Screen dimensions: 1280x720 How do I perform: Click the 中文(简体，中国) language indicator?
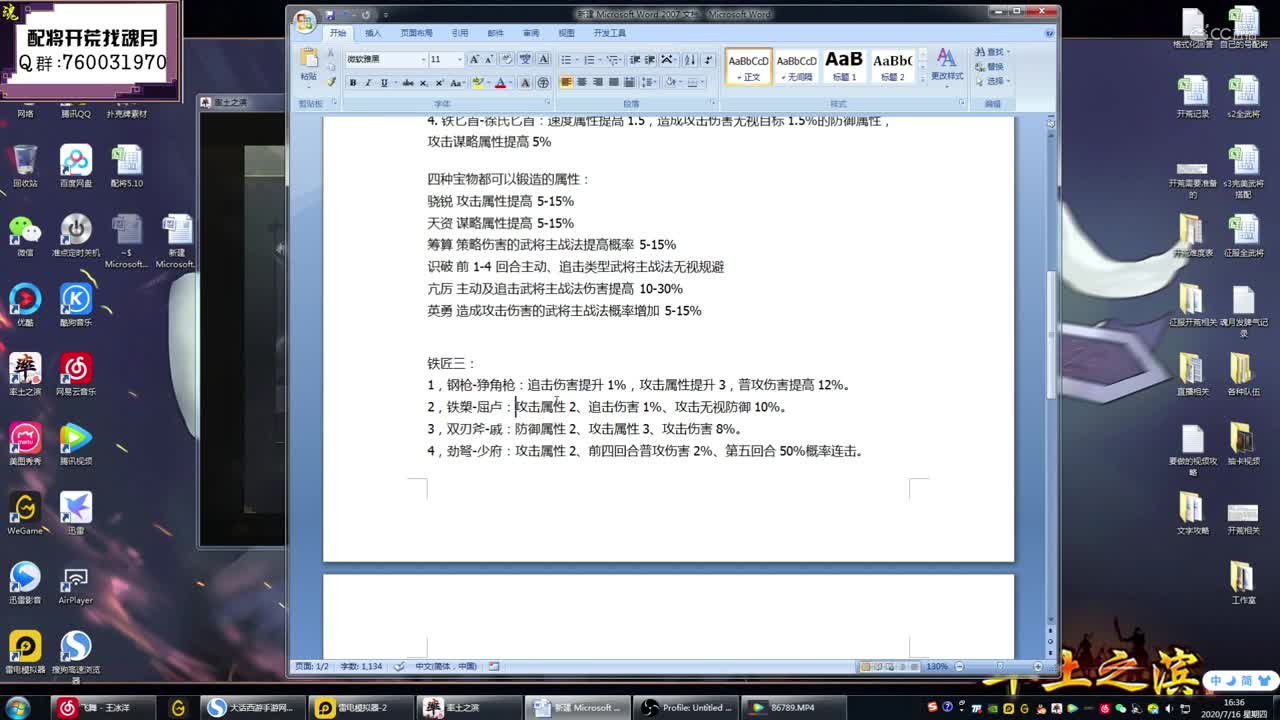coord(446,666)
